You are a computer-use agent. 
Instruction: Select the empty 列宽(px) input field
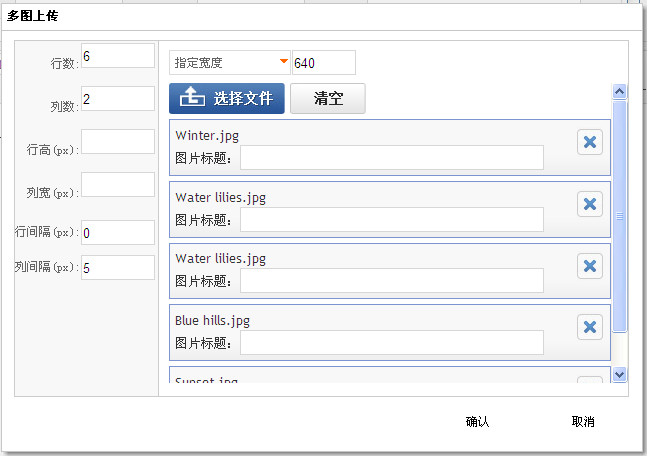click(117, 185)
